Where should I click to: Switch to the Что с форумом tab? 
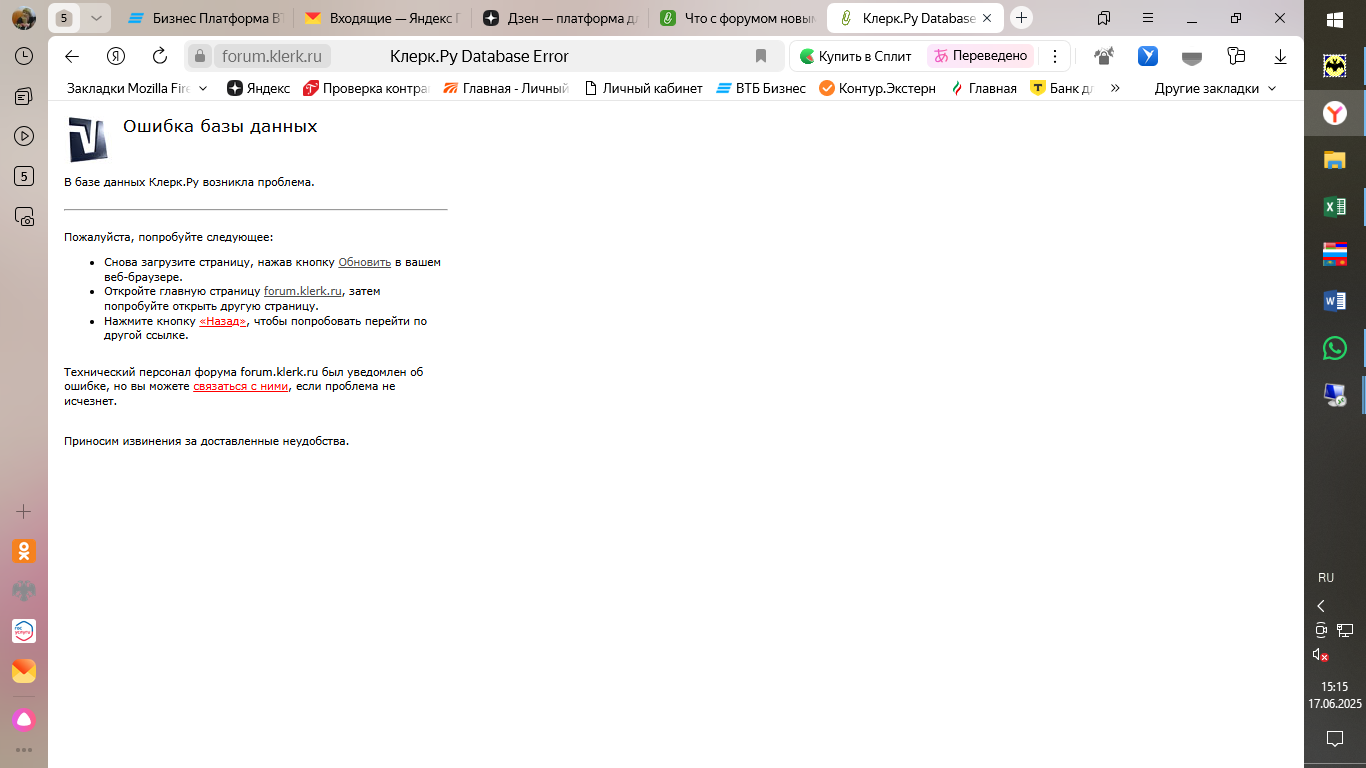coord(738,18)
